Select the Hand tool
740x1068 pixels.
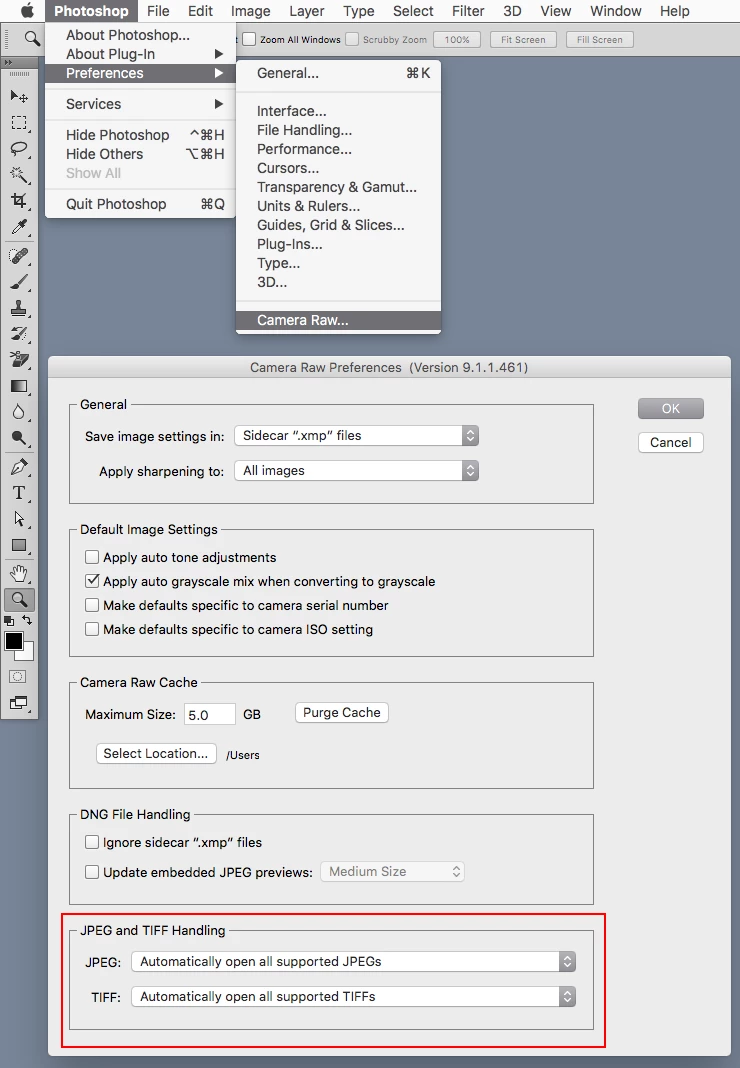click(x=19, y=574)
